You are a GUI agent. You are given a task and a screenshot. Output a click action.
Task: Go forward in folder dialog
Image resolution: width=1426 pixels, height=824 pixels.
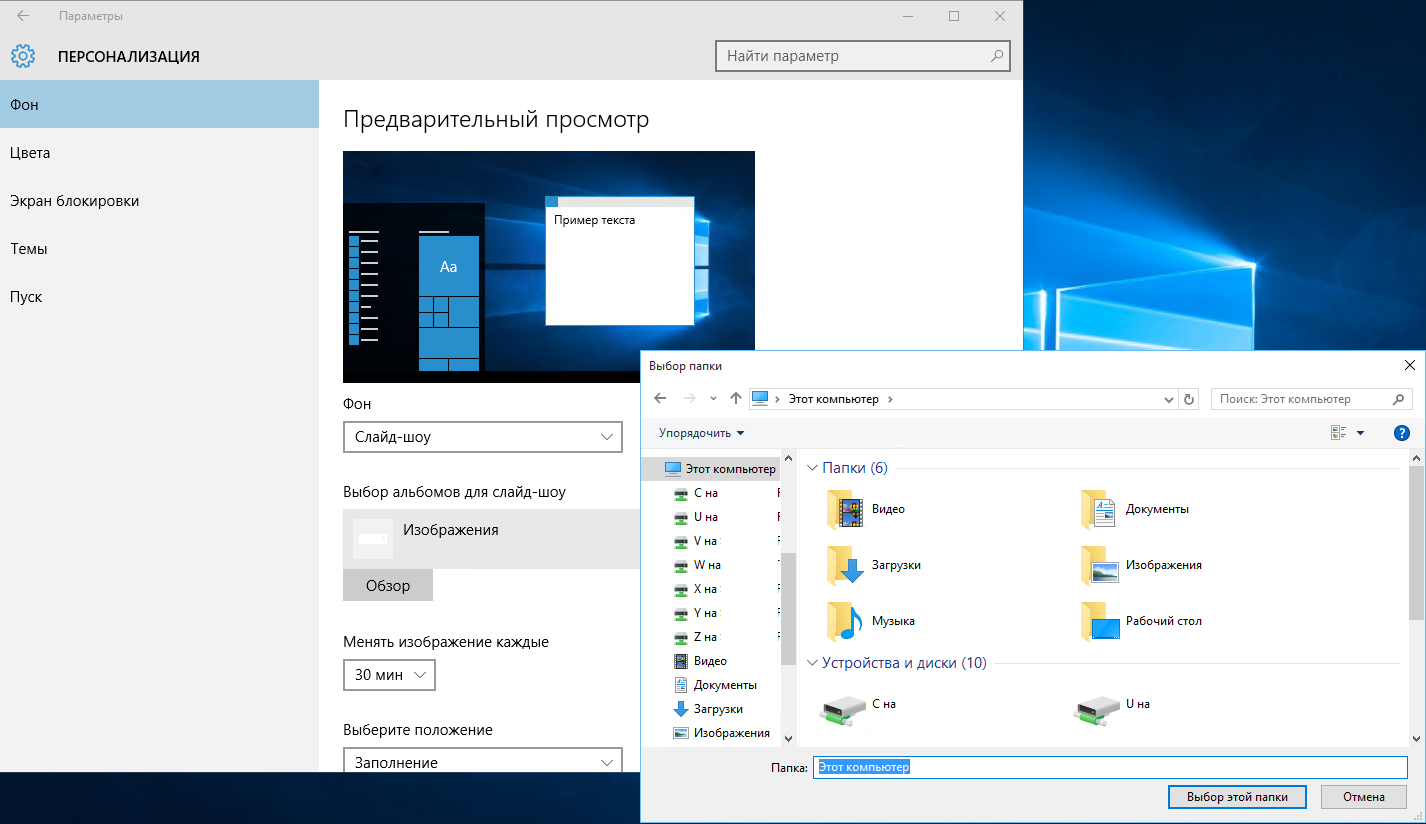[689, 398]
